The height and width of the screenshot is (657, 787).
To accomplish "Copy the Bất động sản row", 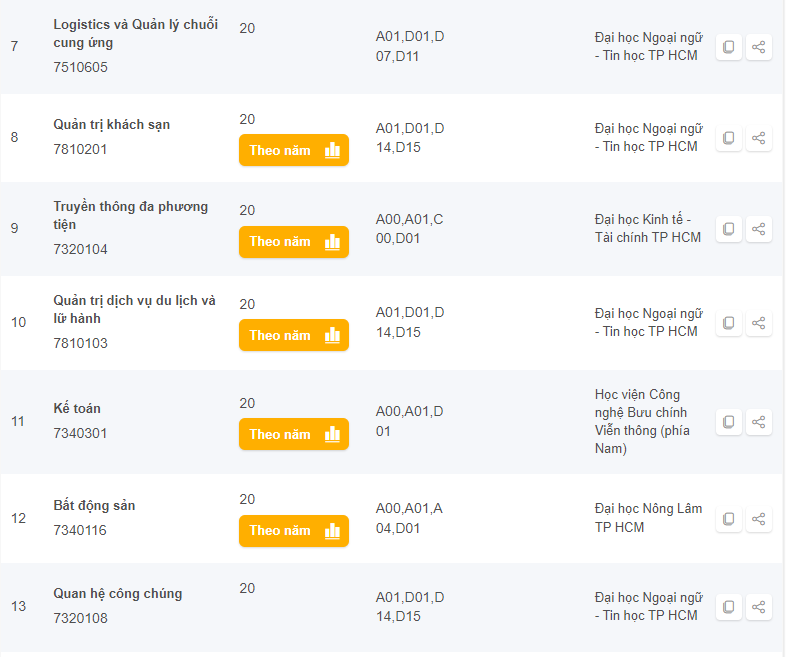I will coord(729,518).
